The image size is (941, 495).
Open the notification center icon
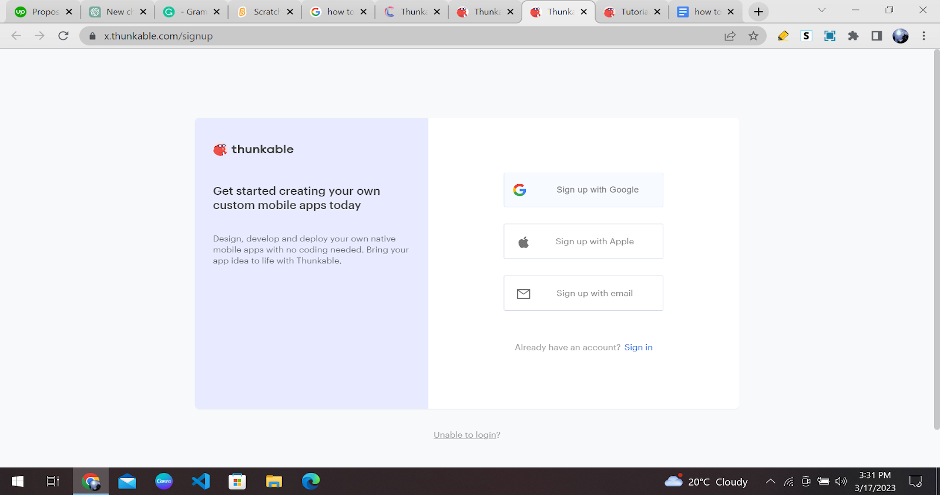[x=915, y=481]
